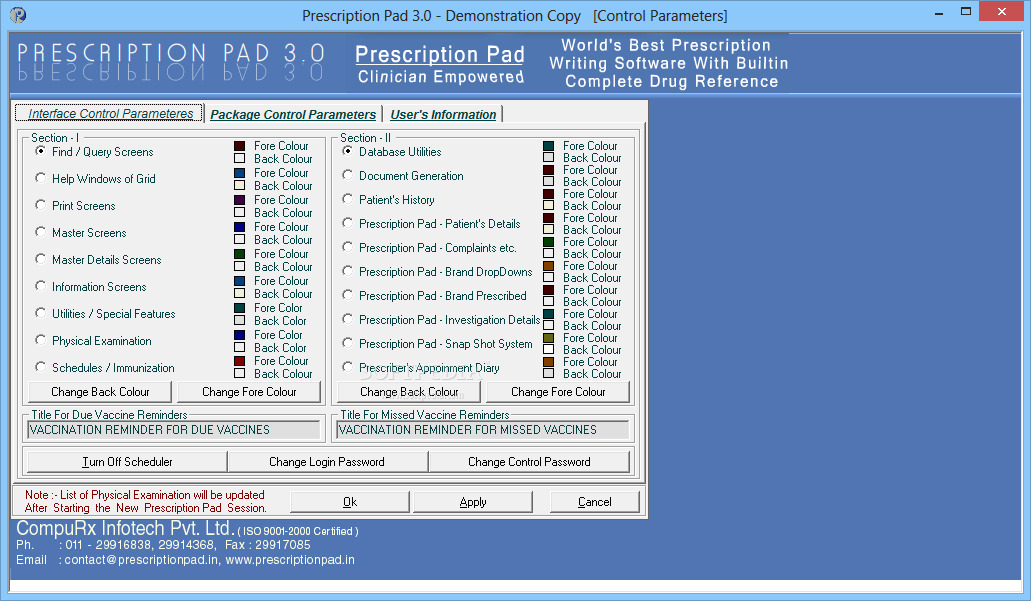Click Find / Query Screens fore colour swatch
1031x601 pixels.
pos(239,146)
